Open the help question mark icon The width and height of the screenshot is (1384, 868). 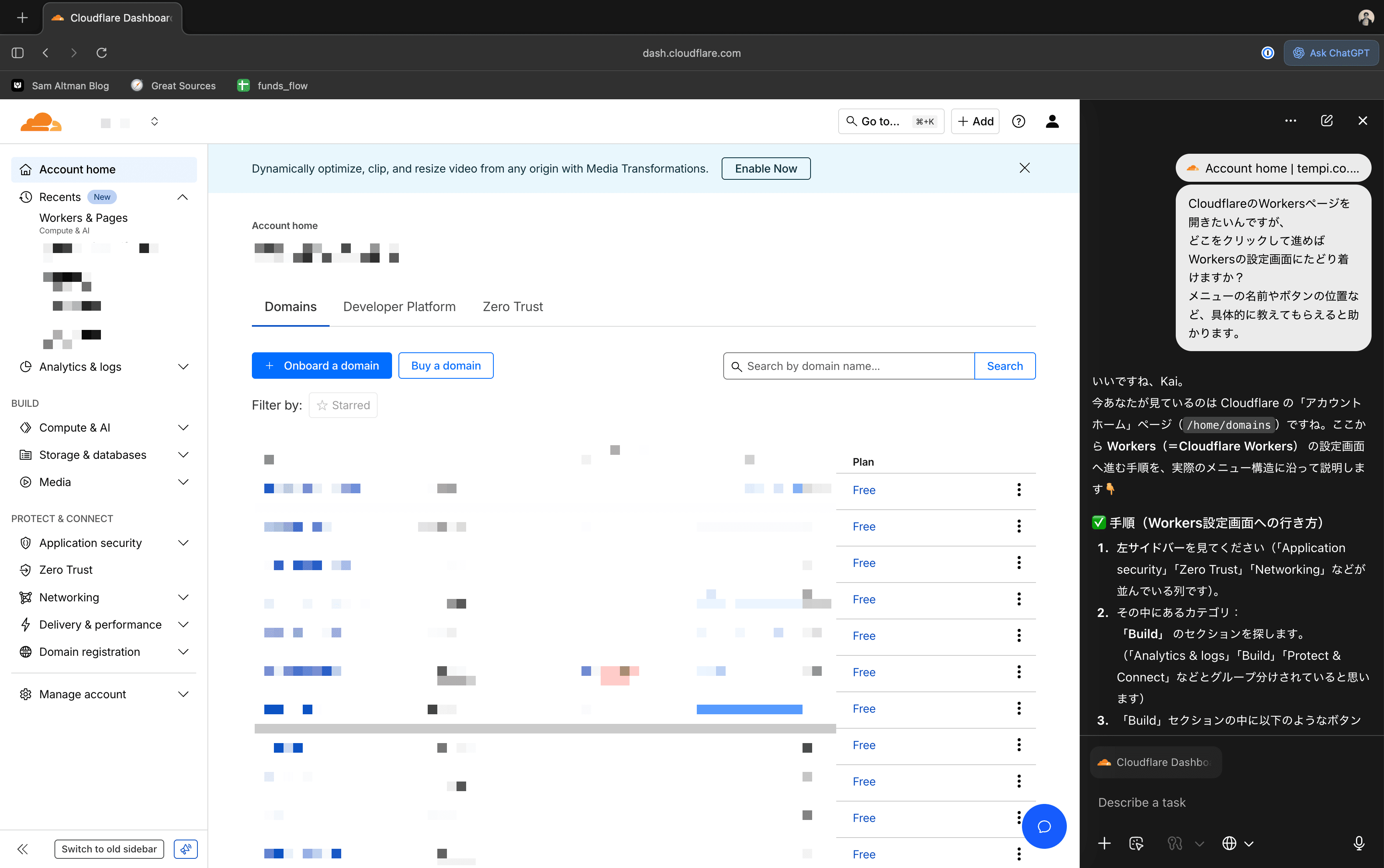[x=1018, y=122]
